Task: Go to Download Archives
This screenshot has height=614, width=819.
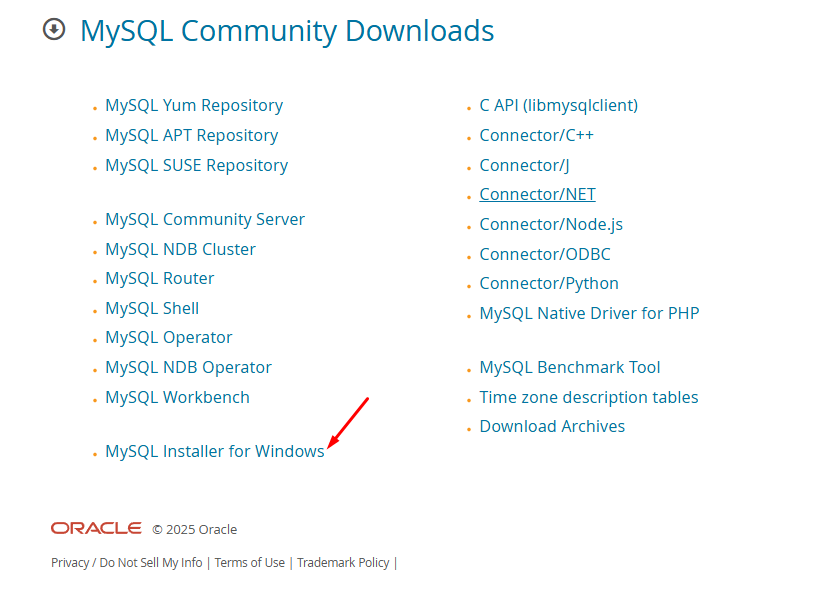Action: pos(552,427)
